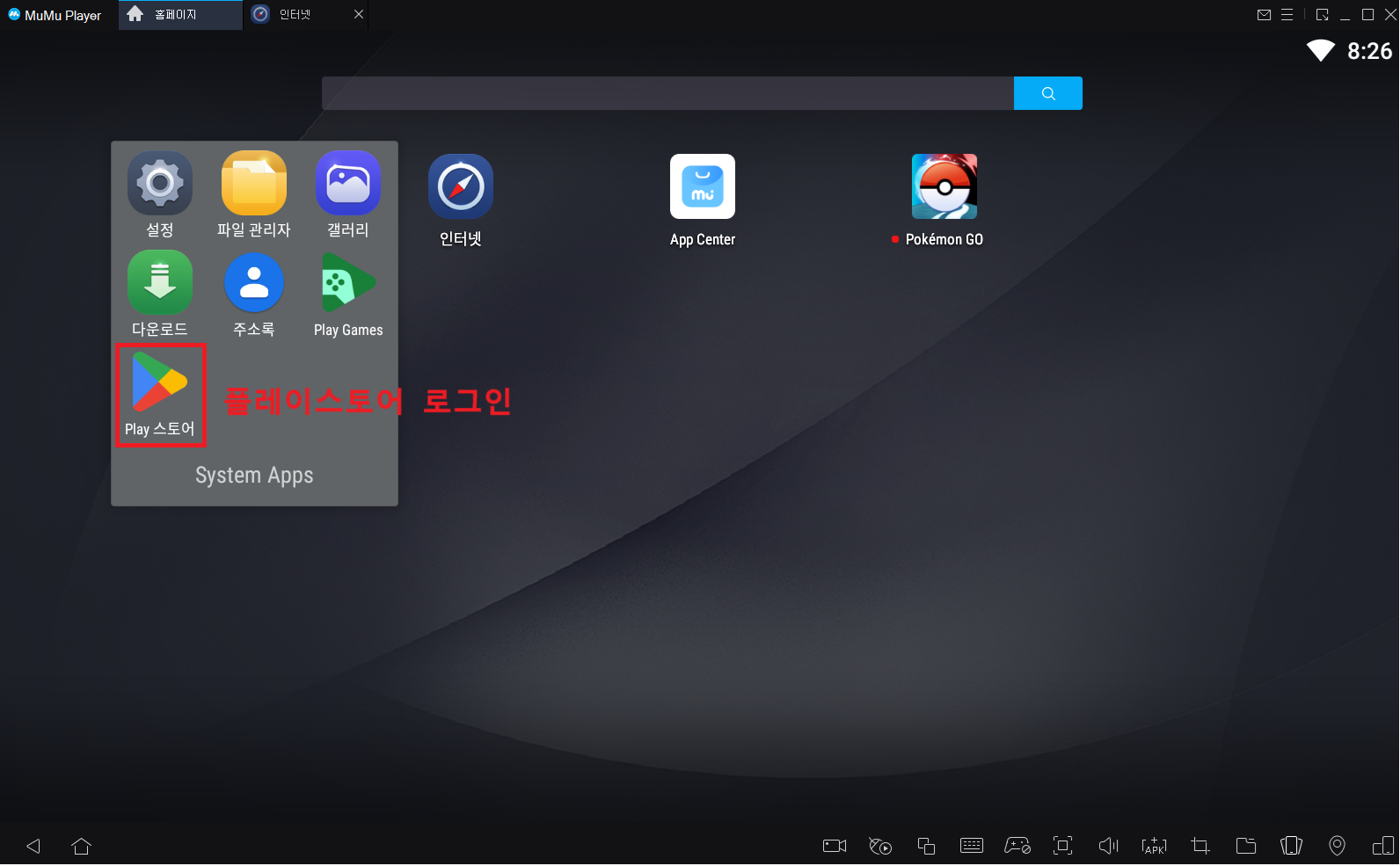Open the 인터넷 browser app on desktop
This screenshot has width=1400, height=866.
[x=461, y=186]
